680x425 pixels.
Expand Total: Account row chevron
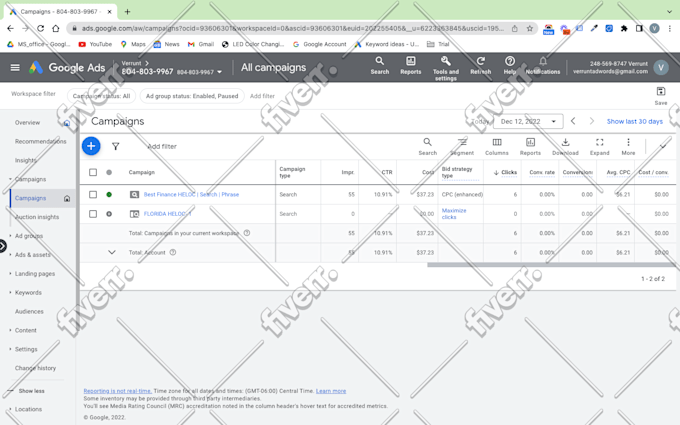pyautogui.click(x=111, y=252)
